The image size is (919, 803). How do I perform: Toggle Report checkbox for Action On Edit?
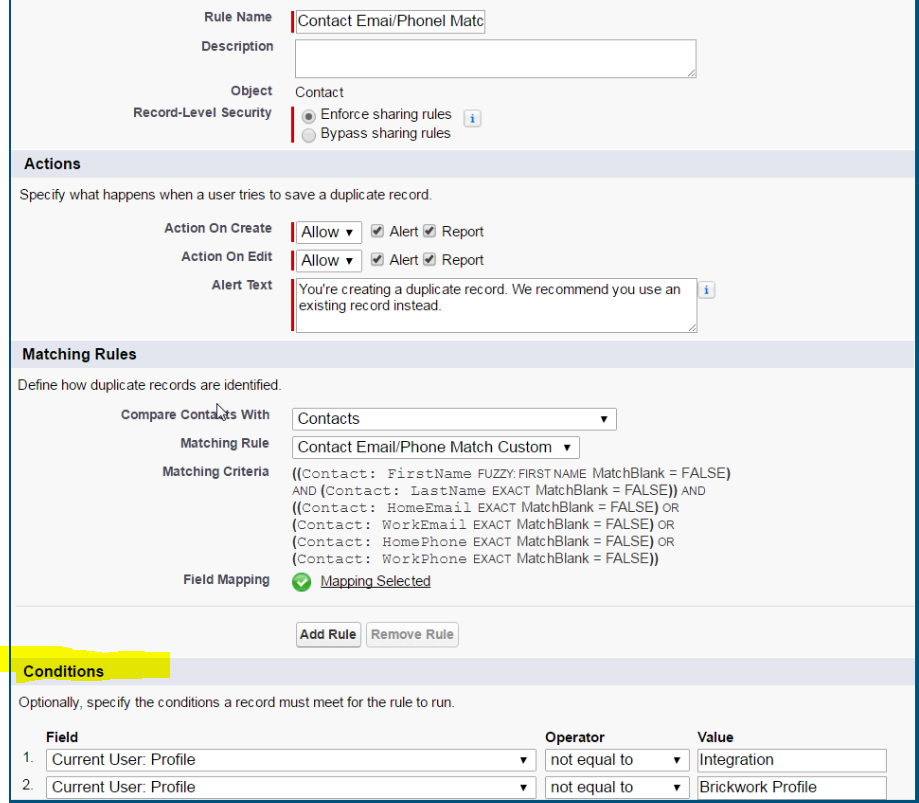click(x=430, y=259)
